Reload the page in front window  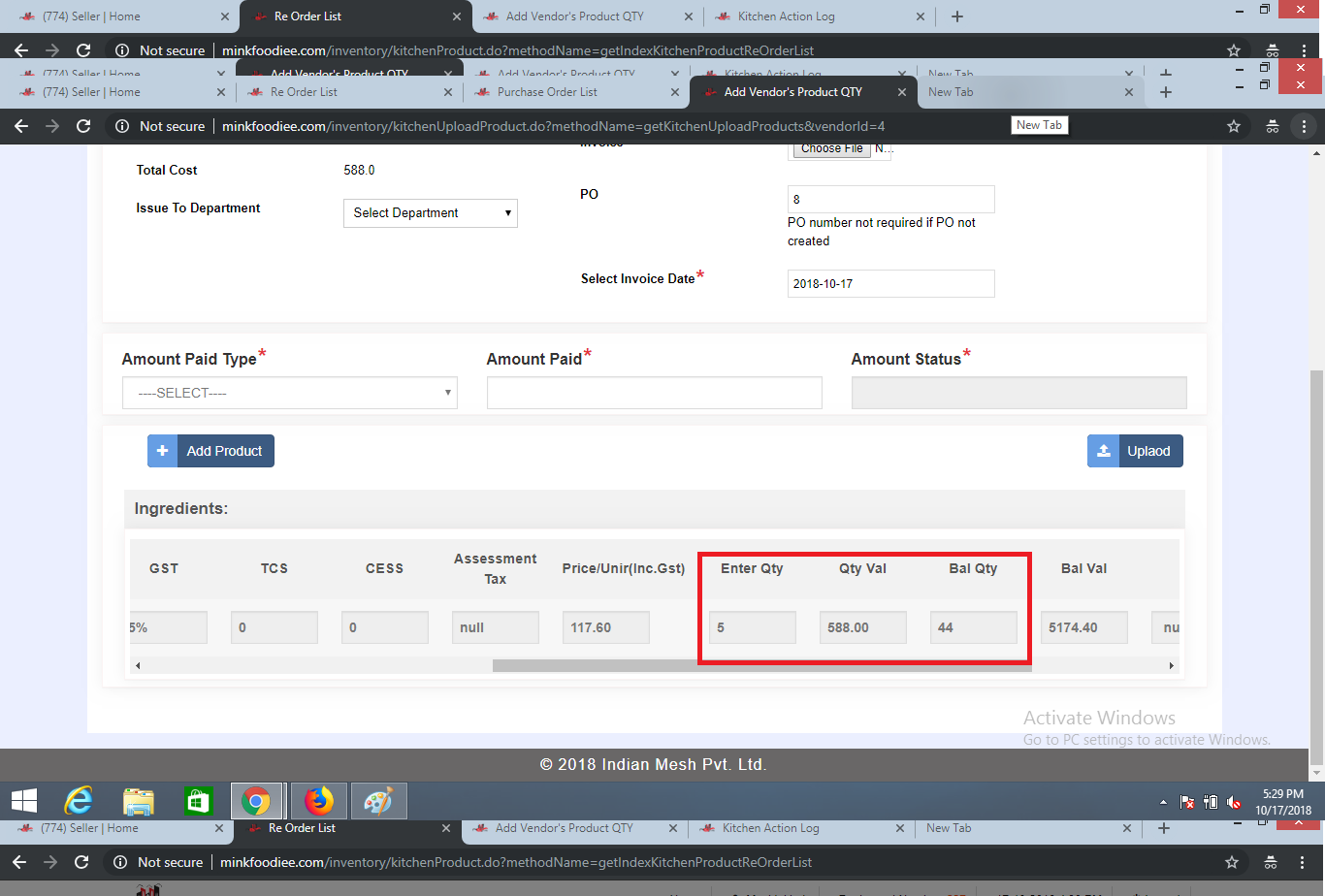83,126
